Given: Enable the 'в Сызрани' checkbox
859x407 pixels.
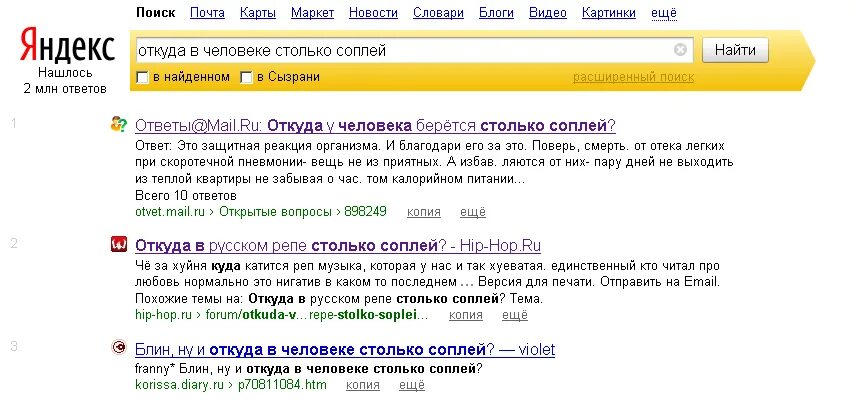Looking at the screenshot, I should click(247, 77).
